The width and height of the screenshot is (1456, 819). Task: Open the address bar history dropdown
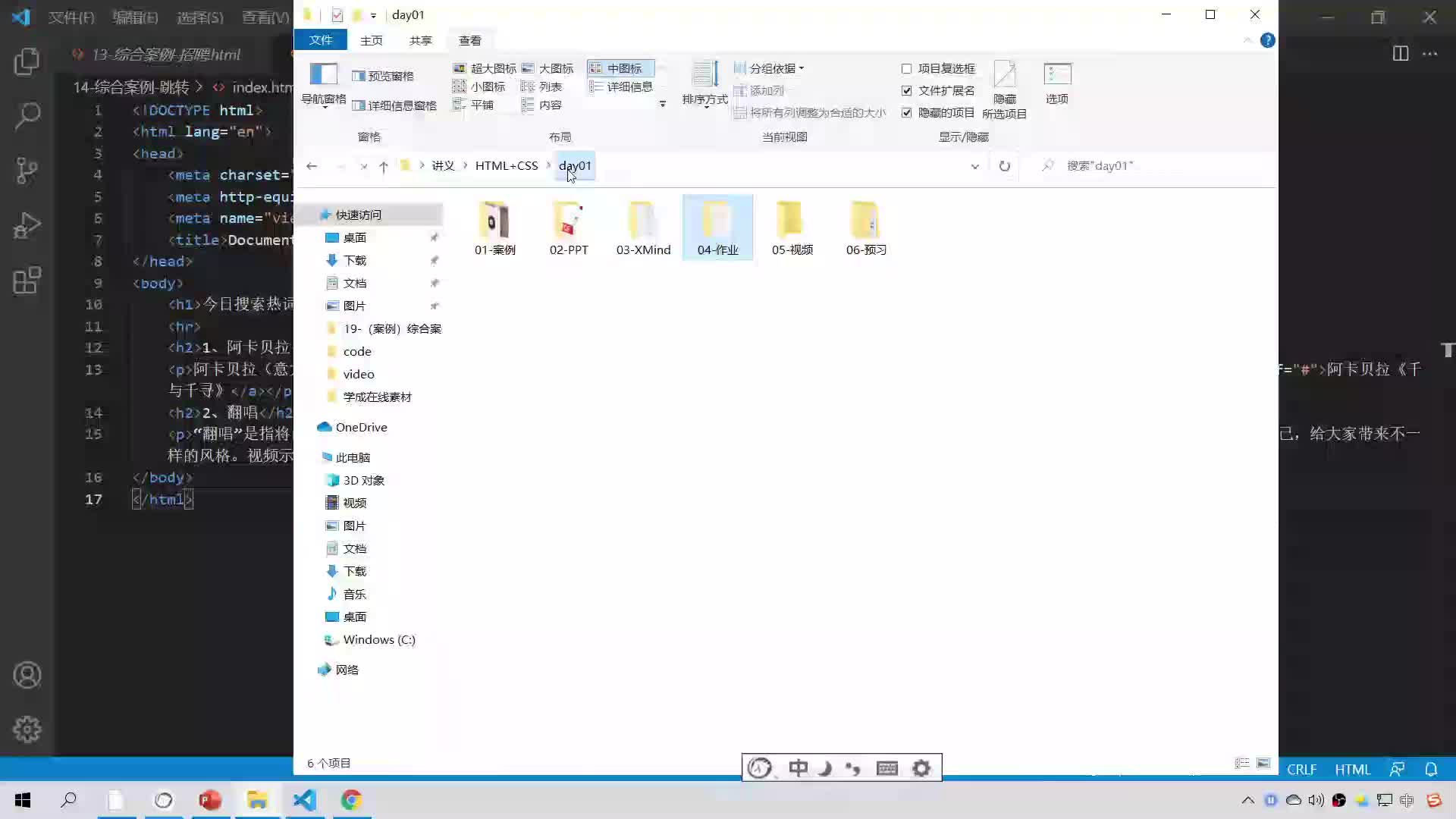click(974, 166)
